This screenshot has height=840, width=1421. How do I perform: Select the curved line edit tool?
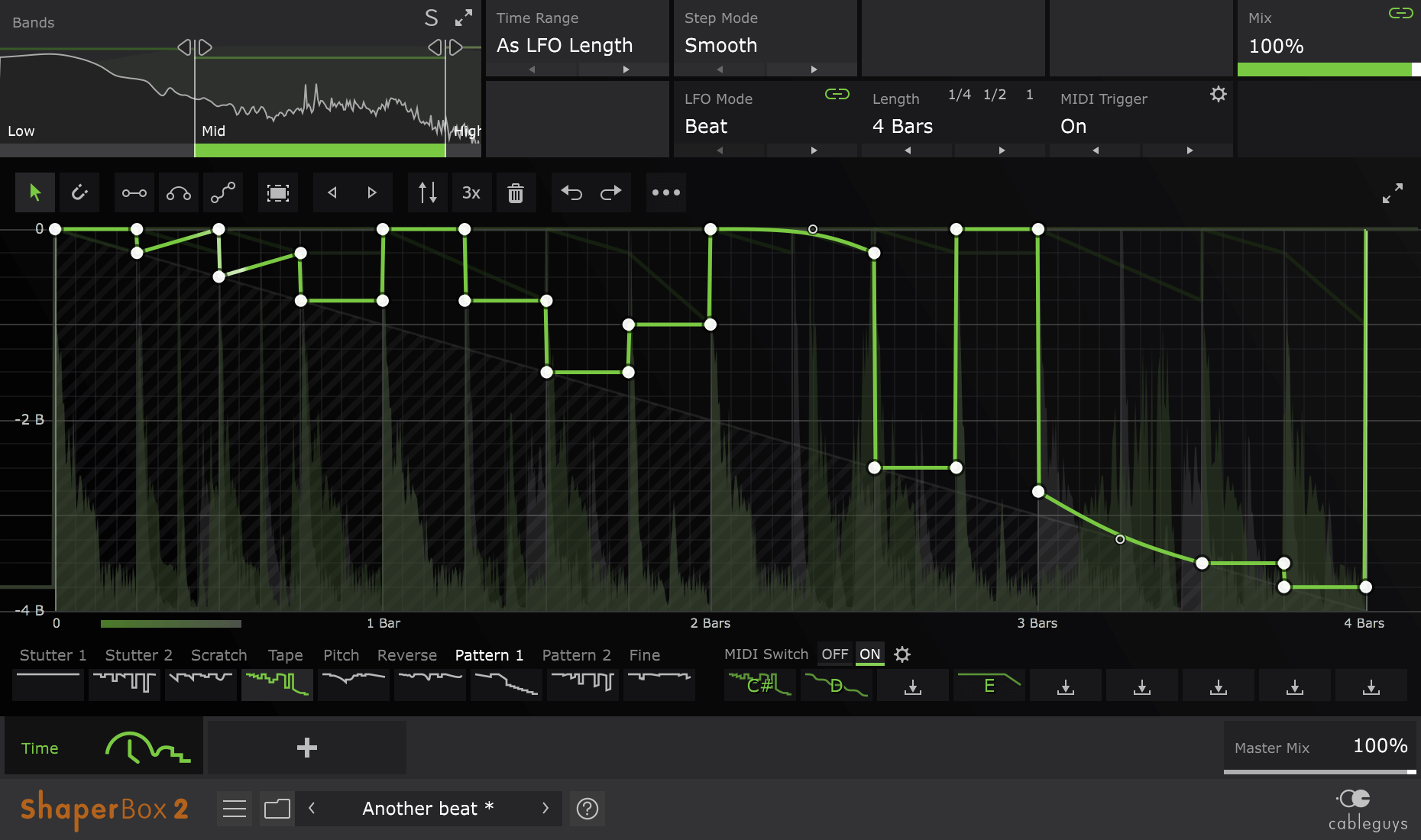pos(179,192)
